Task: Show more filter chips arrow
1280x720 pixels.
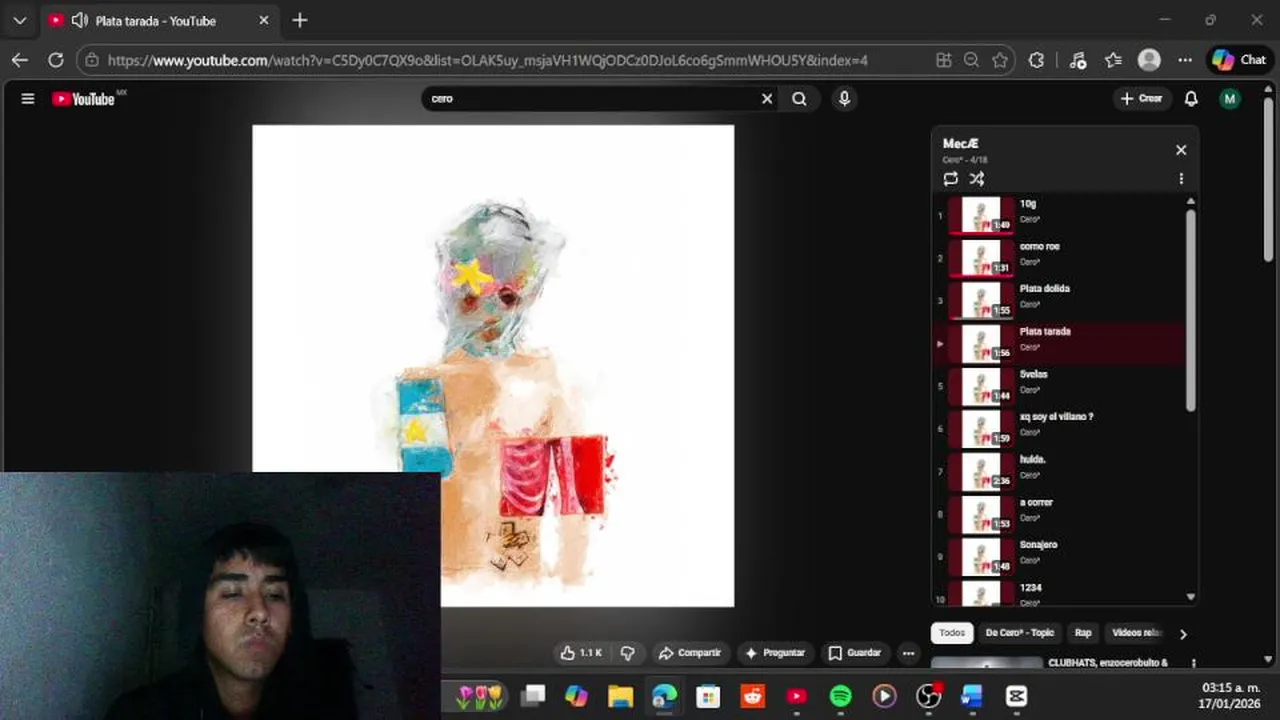Action: (x=1183, y=634)
